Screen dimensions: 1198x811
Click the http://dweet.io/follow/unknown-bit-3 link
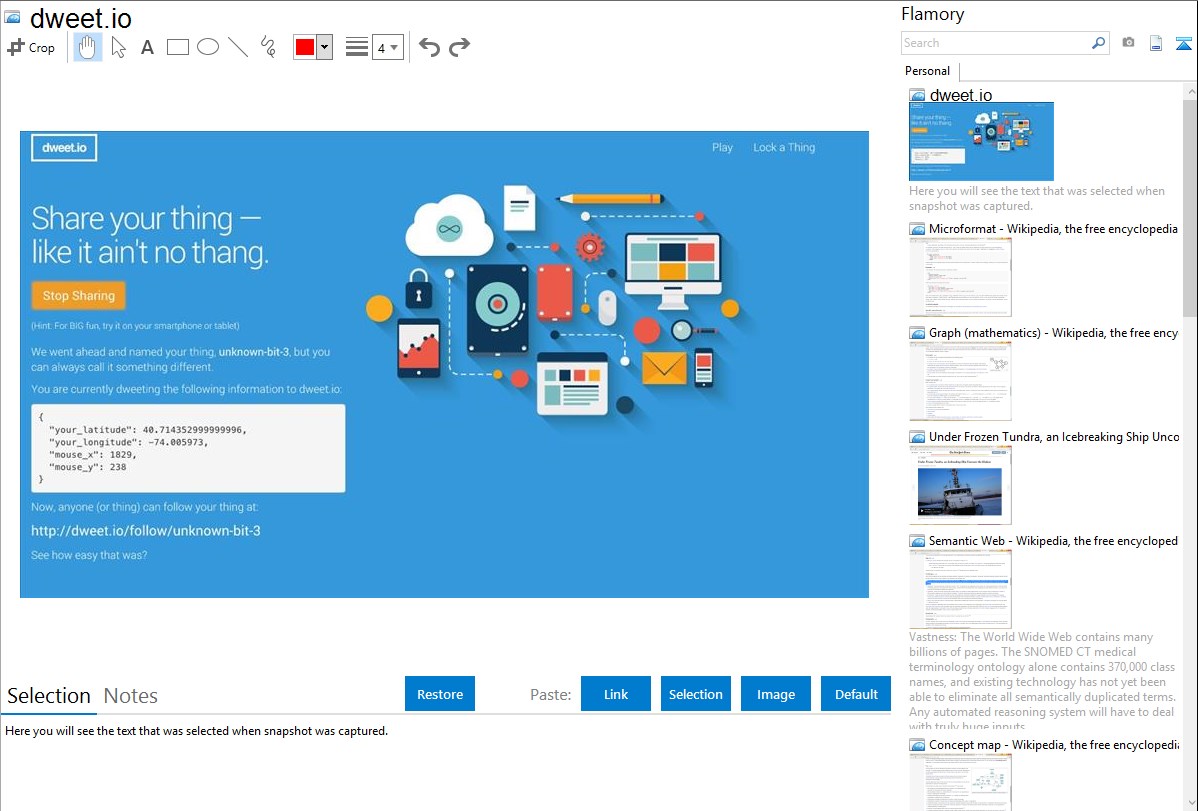click(145, 530)
